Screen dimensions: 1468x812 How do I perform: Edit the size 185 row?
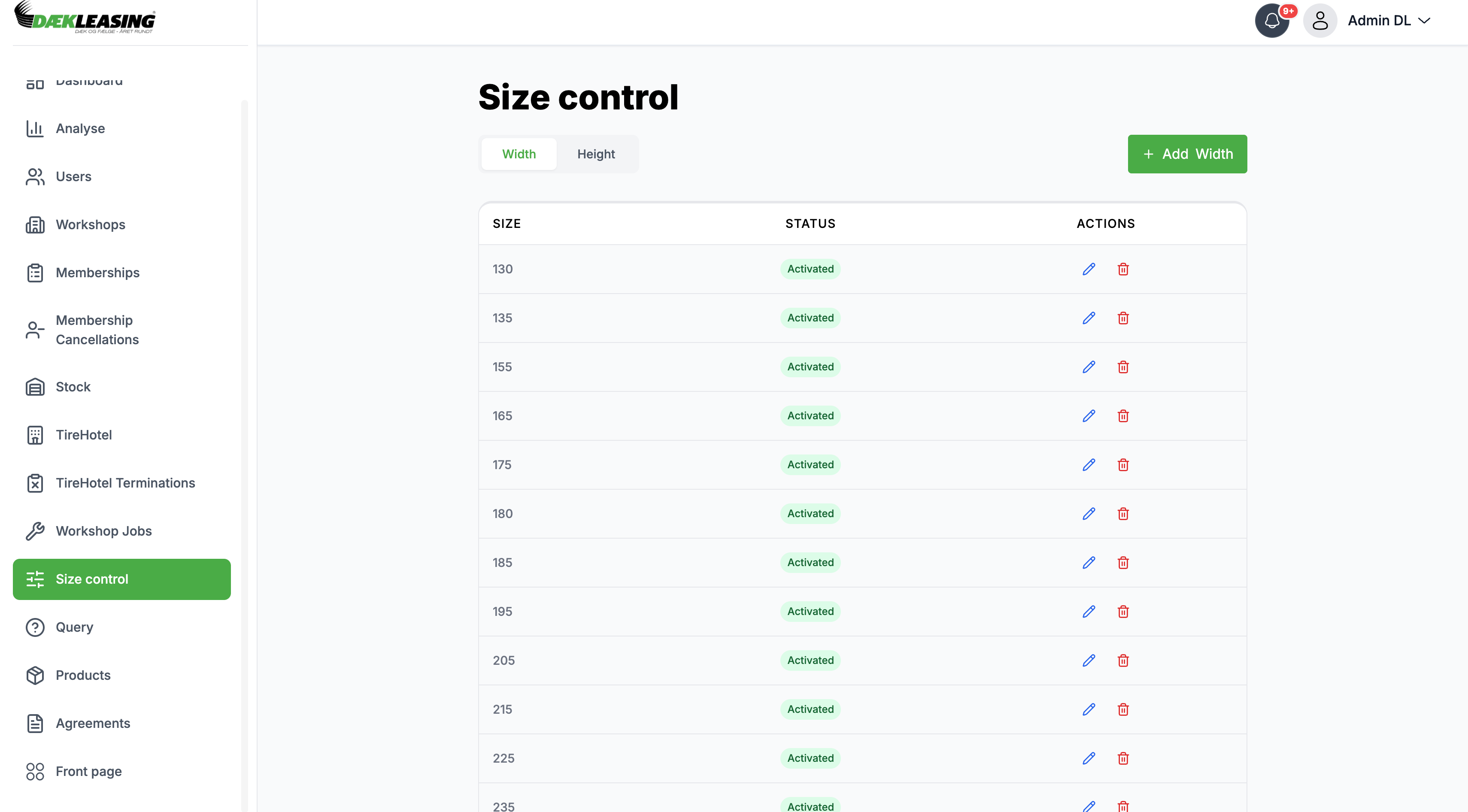click(x=1089, y=562)
